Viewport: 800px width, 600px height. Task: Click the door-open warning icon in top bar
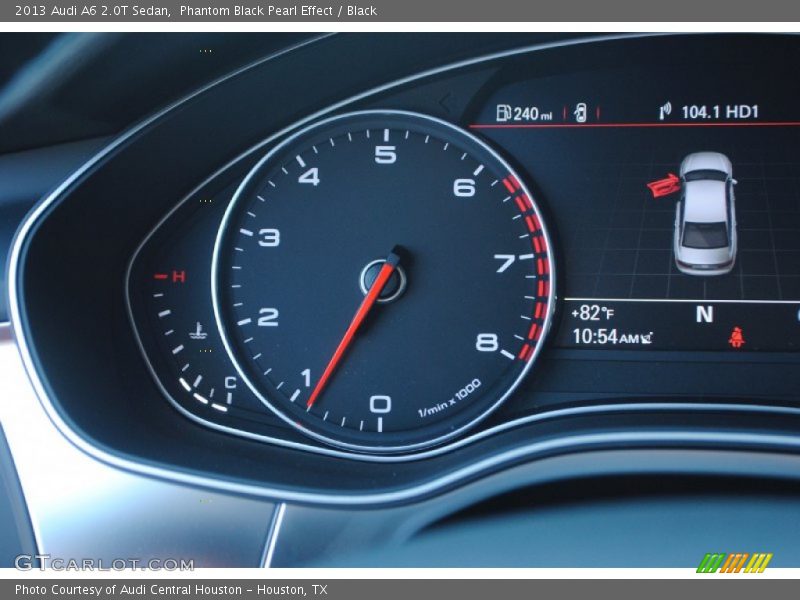[580, 112]
